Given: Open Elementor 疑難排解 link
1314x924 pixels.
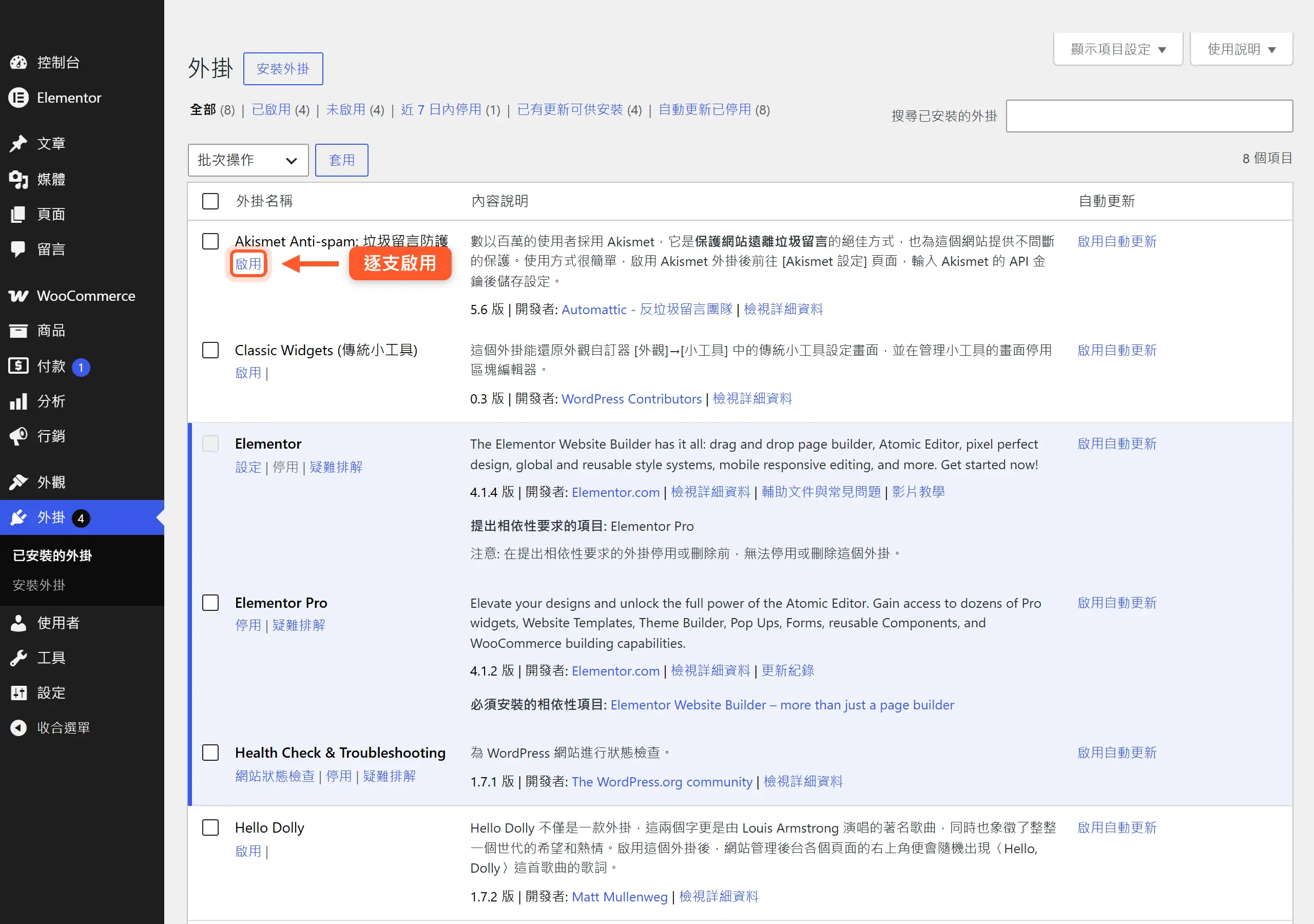Looking at the screenshot, I should 336,467.
